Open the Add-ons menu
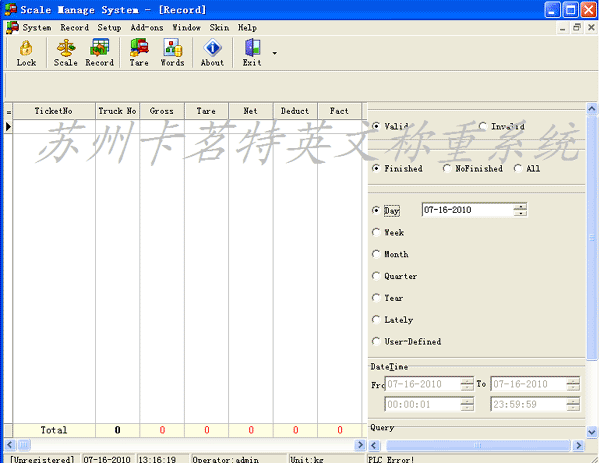The width and height of the screenshot is (600, 463). 147,28
